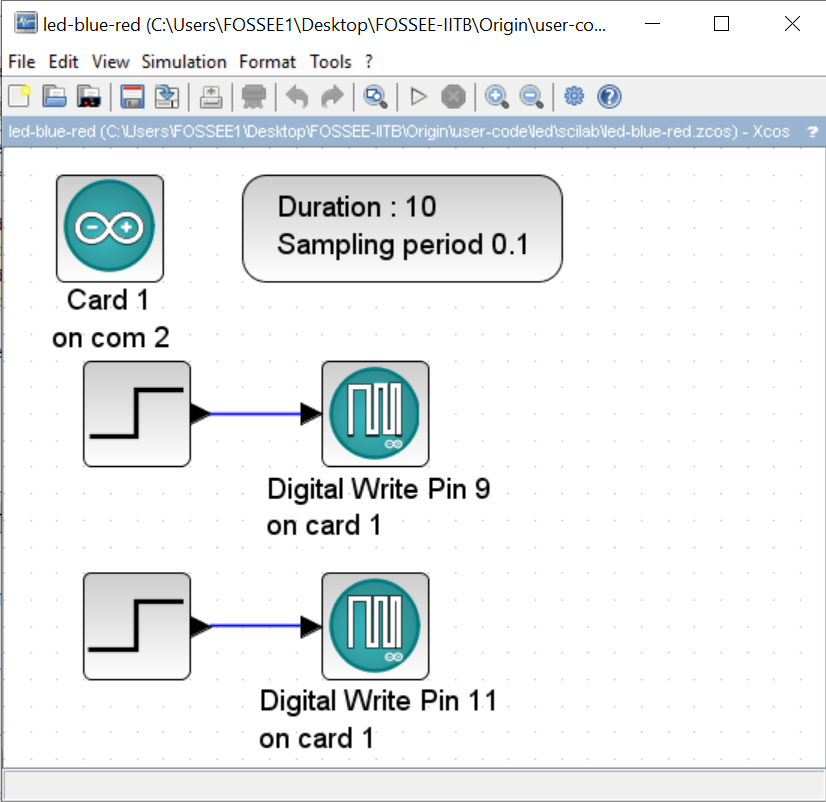This screenshot has width=826, height=802.
Task: Open Xcos help via question mark icon
Action: [x=609, y=97]
